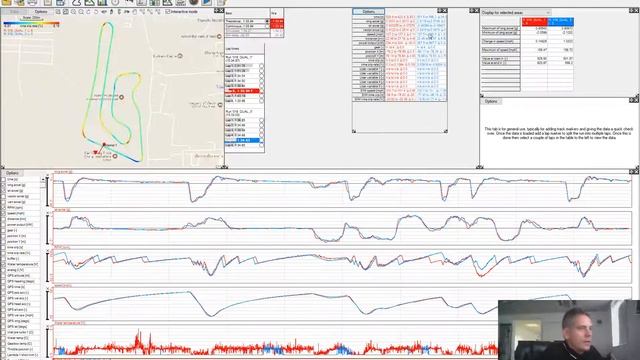Open the 'Display for selected areas' dropdown
Viewport: 640px width, 360px height.
[x=516, y=13]
